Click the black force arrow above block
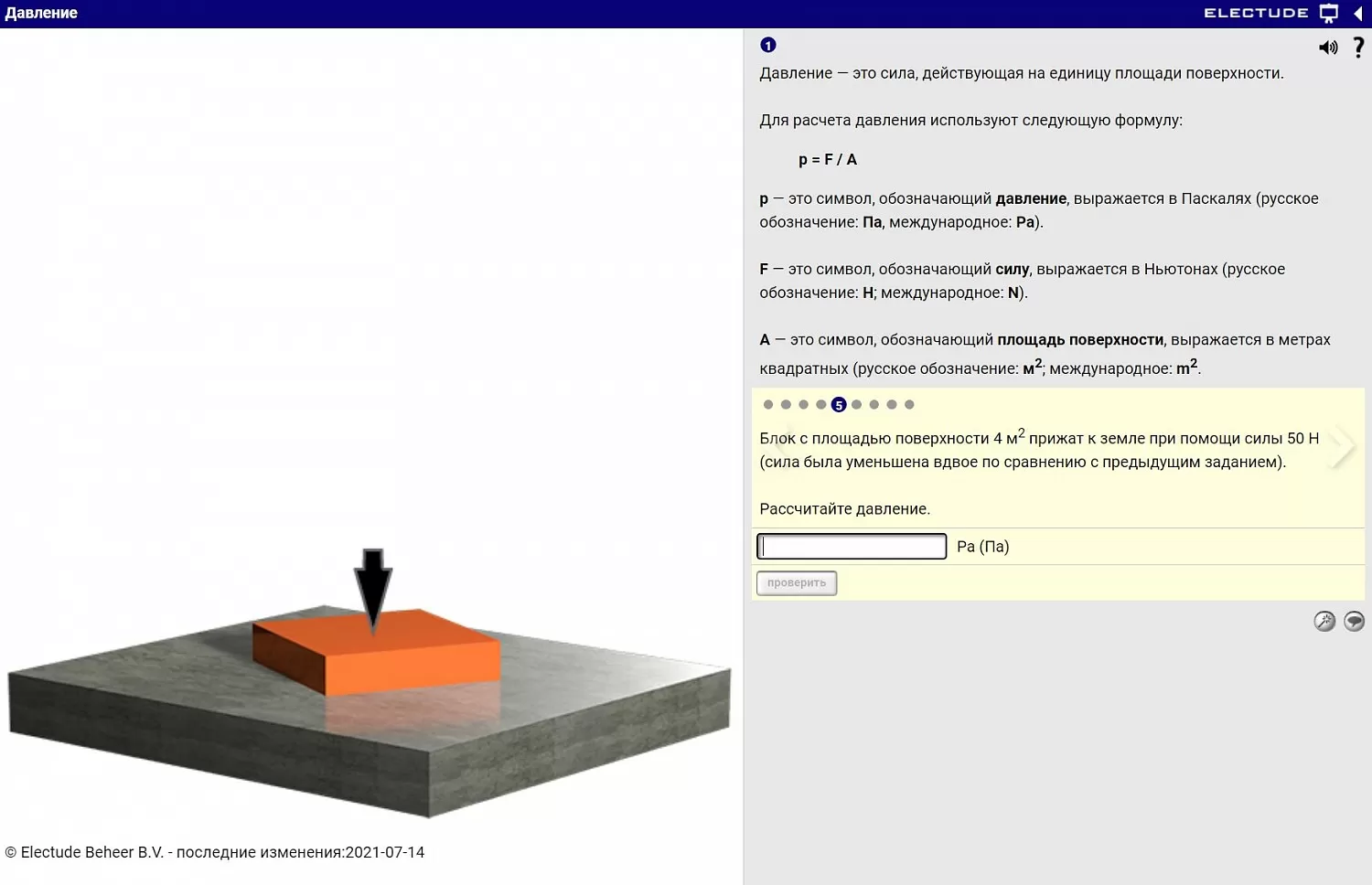This screenshot has width=1372, height=885. click(x=373, y=585)
